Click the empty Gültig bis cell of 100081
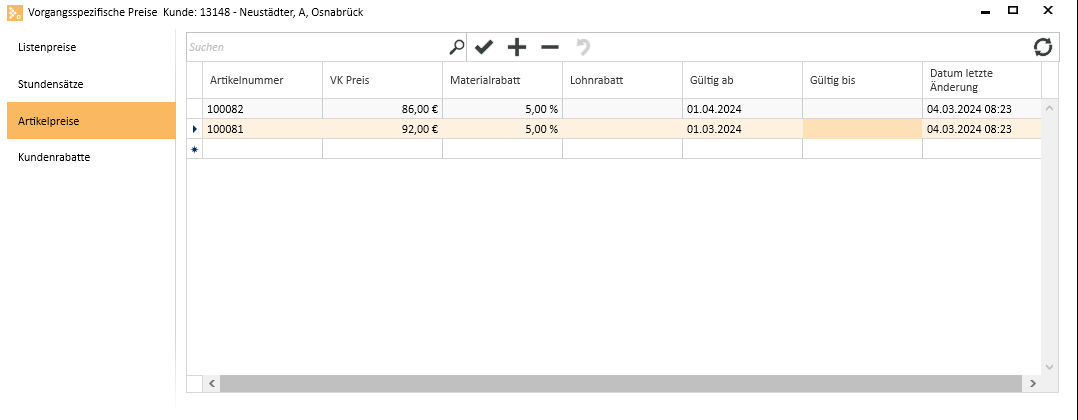This screenshot has width=1078, height=420. point(862,129)
